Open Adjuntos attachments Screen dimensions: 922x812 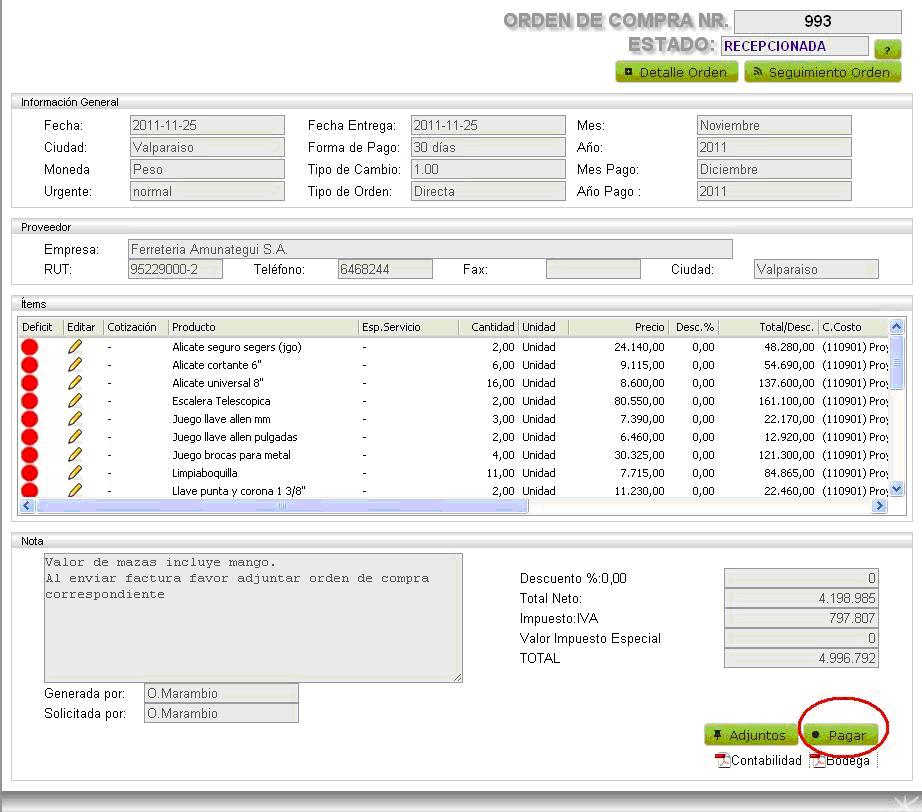click(750, 735)
